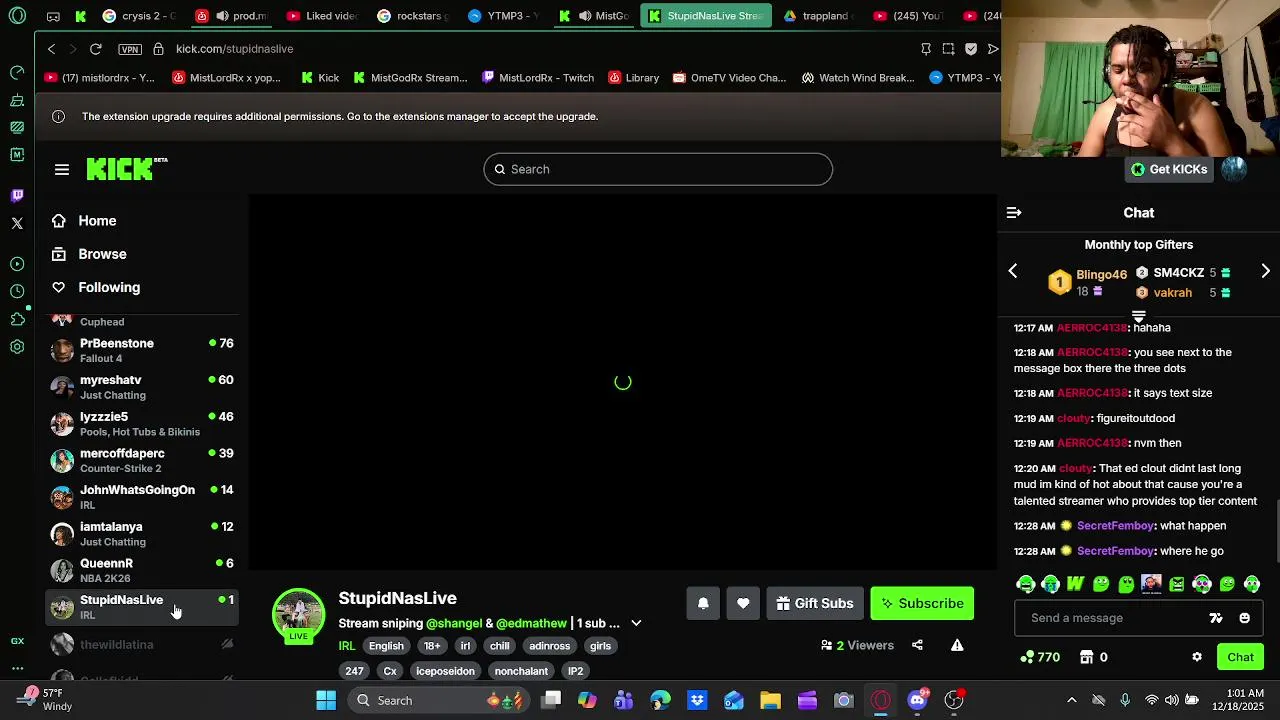Expand the stream title details chevron
This screenshot has width=1280, height=720.
pos(636,623)
